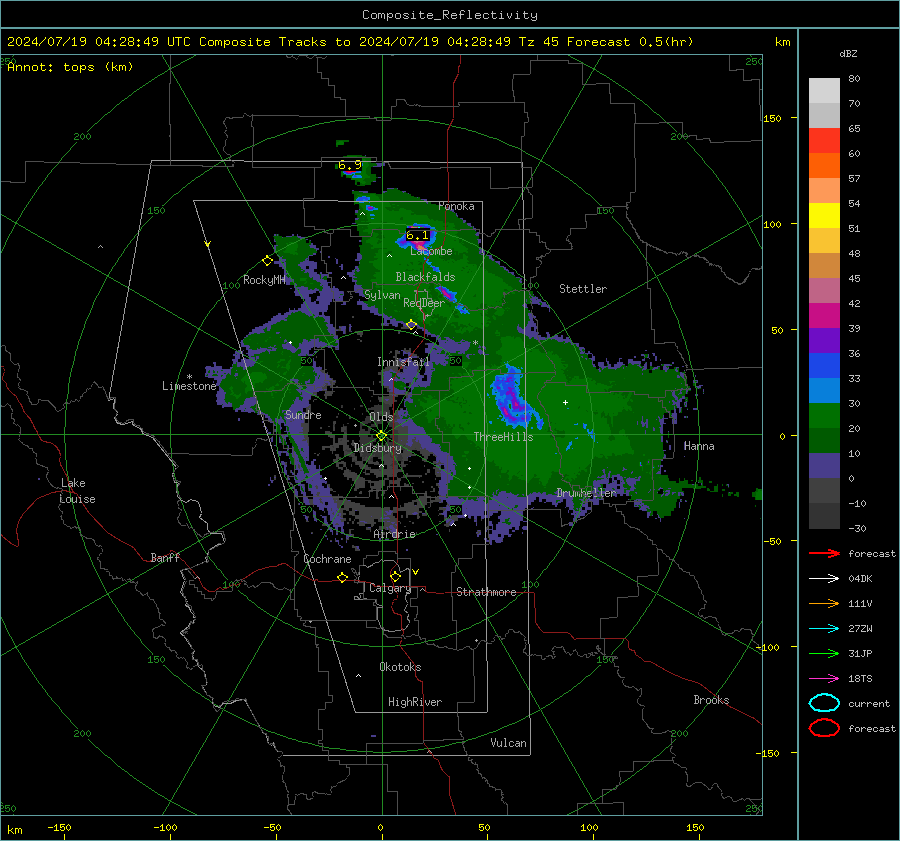Select the cyan 27ZW arrow icon
Screen dimensions: 900x841
[x=824, y=629]
